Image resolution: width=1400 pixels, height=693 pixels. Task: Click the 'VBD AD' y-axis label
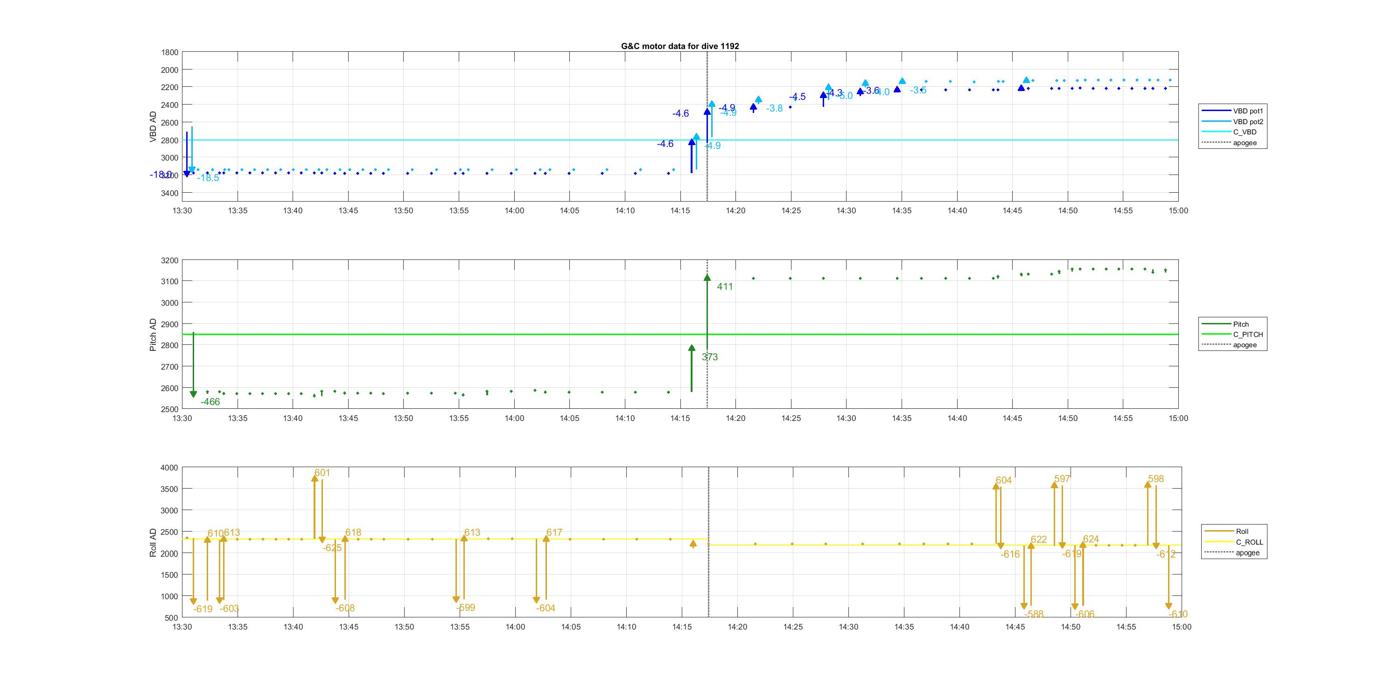point(154,126)
